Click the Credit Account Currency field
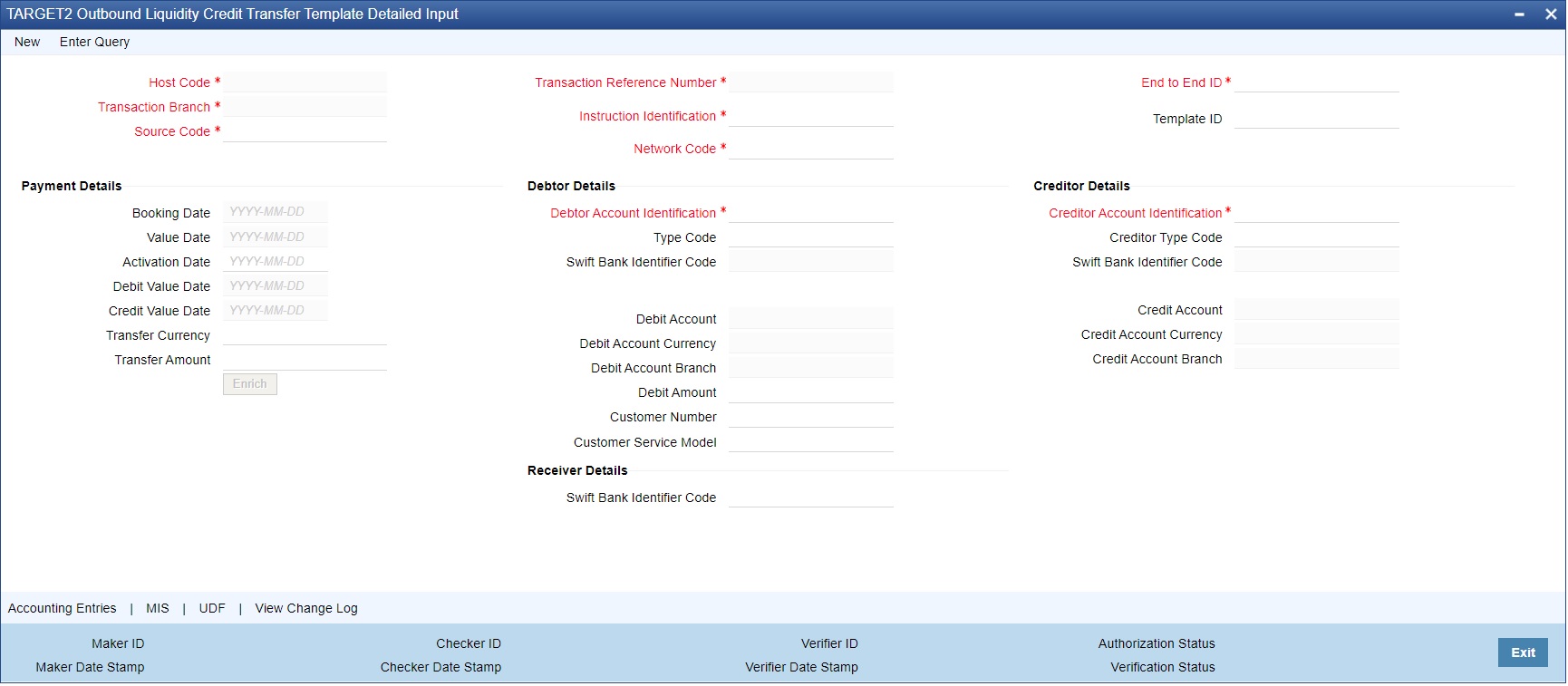 pos(1316,334)
